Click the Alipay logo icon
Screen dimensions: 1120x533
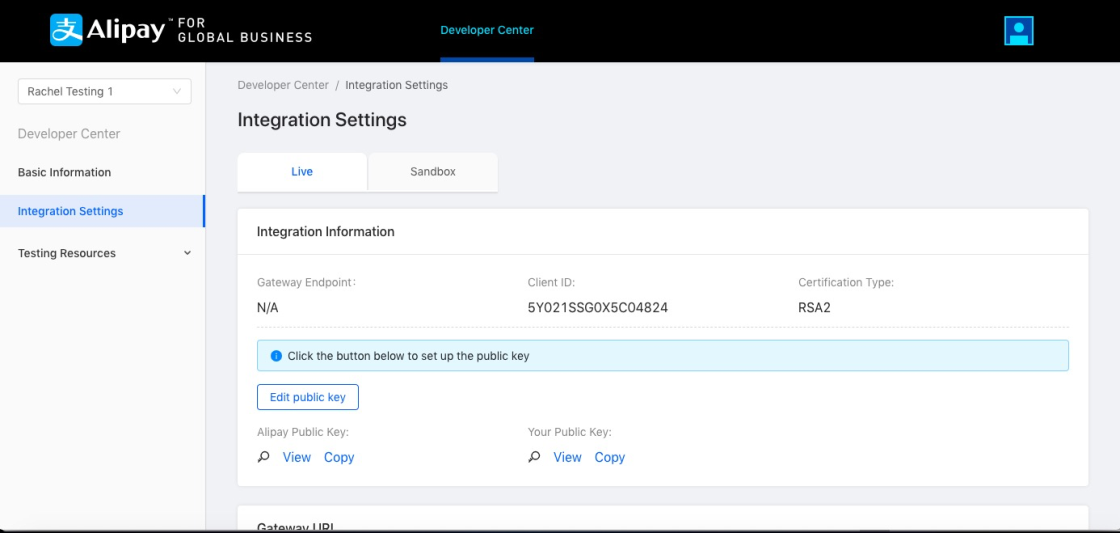(66, 30)
